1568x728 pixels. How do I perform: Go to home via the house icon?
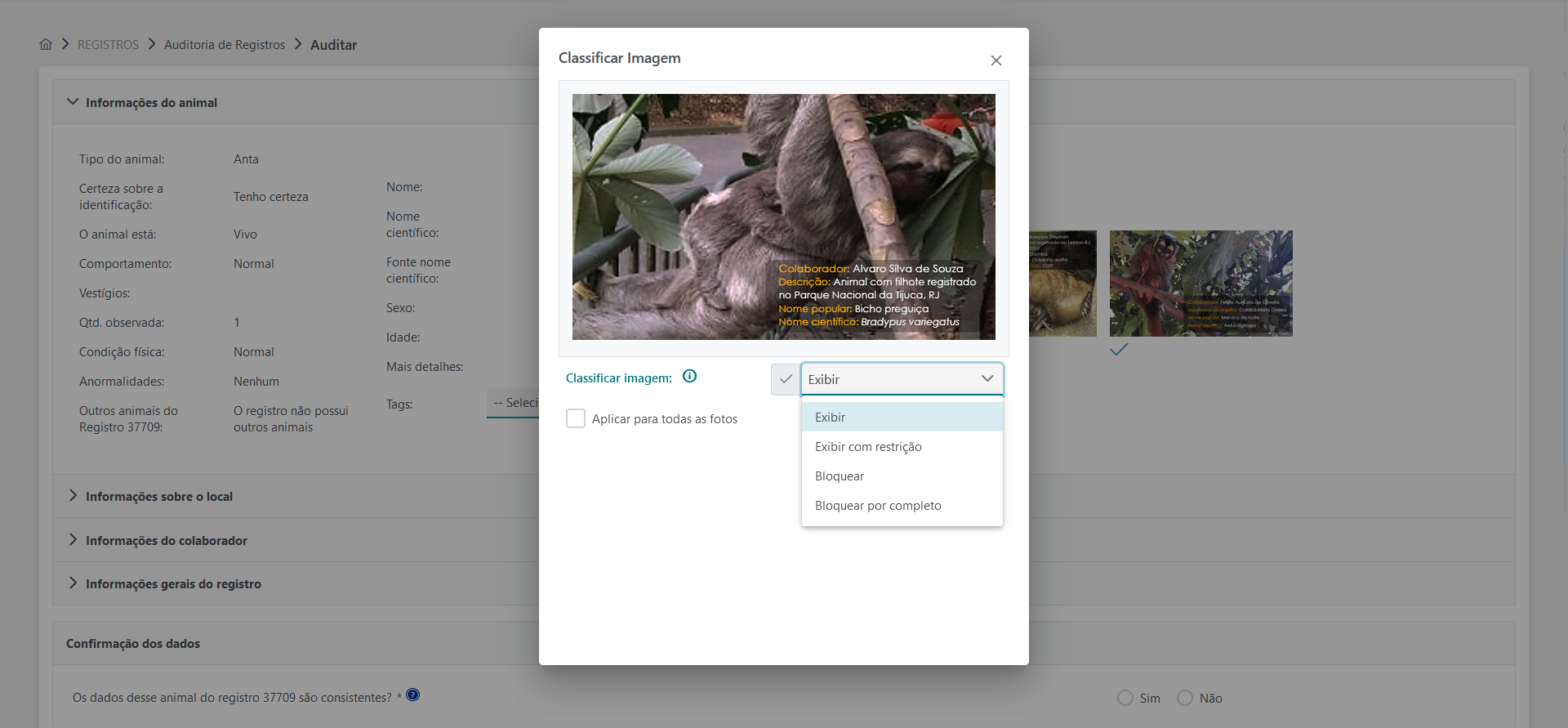pos(46,44)
